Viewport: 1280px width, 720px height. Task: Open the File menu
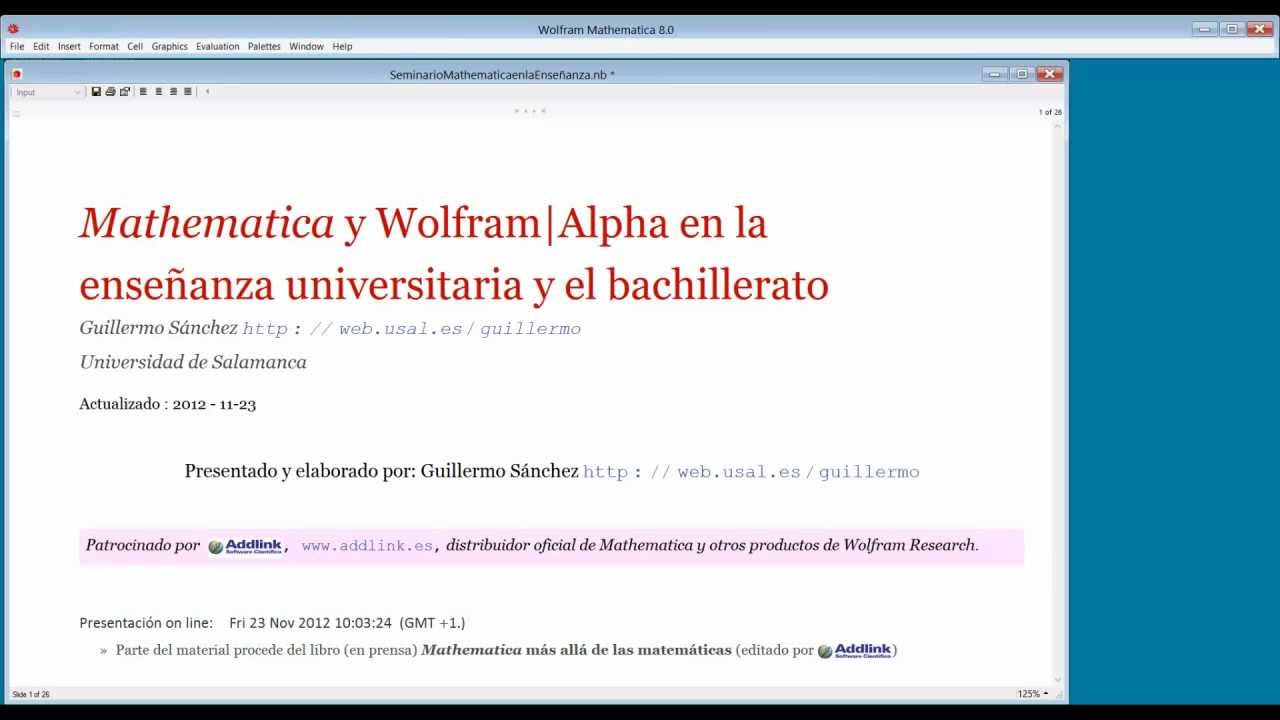click(17, 46)
